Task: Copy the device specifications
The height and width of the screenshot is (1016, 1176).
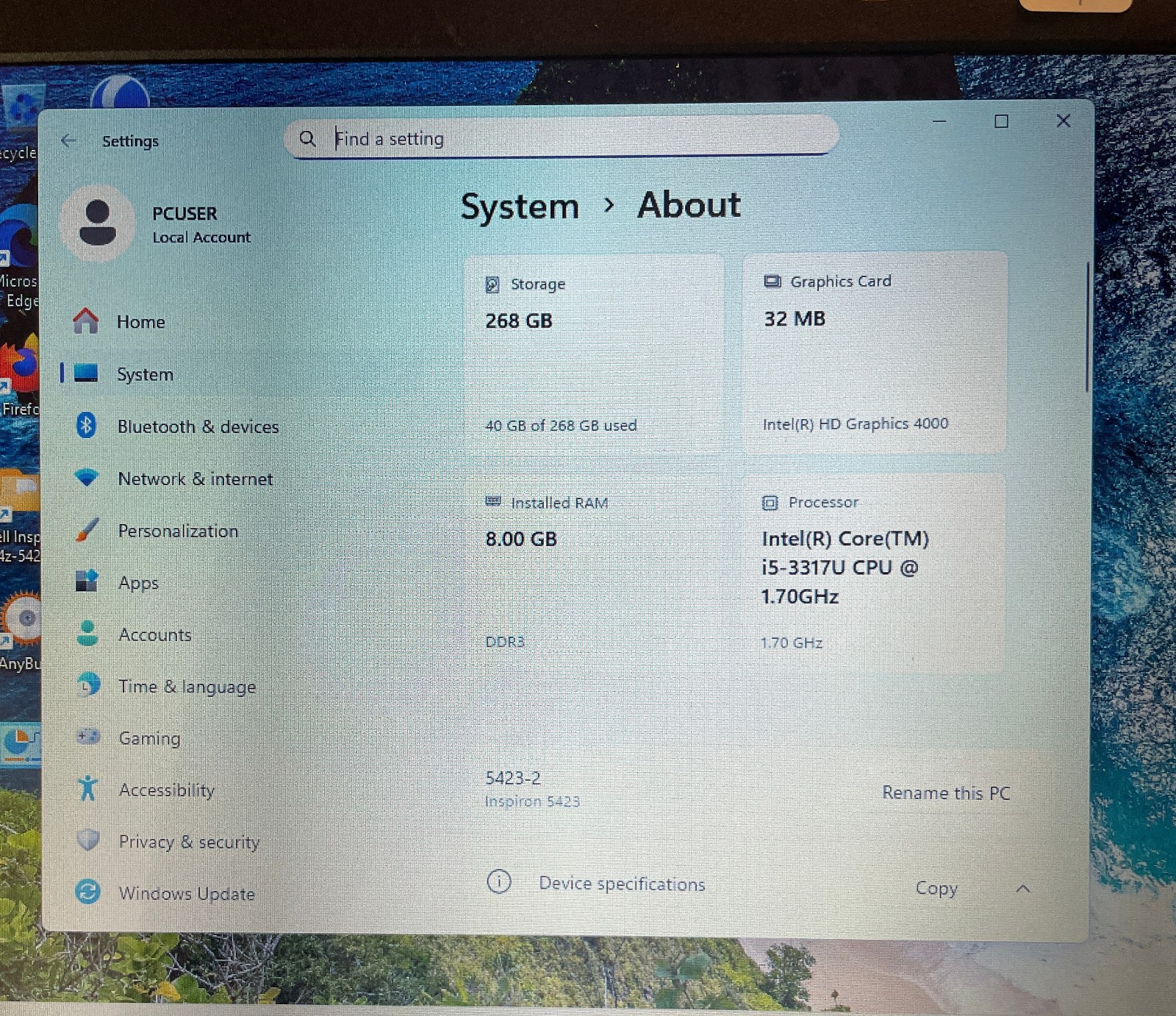Action: [x=936, y=888]
